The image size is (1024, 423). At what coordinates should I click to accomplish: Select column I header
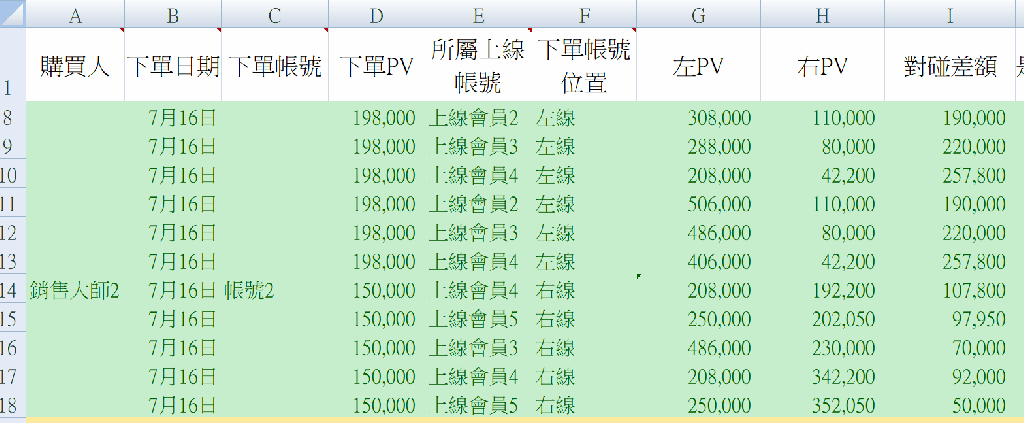[x=950, y=14]
